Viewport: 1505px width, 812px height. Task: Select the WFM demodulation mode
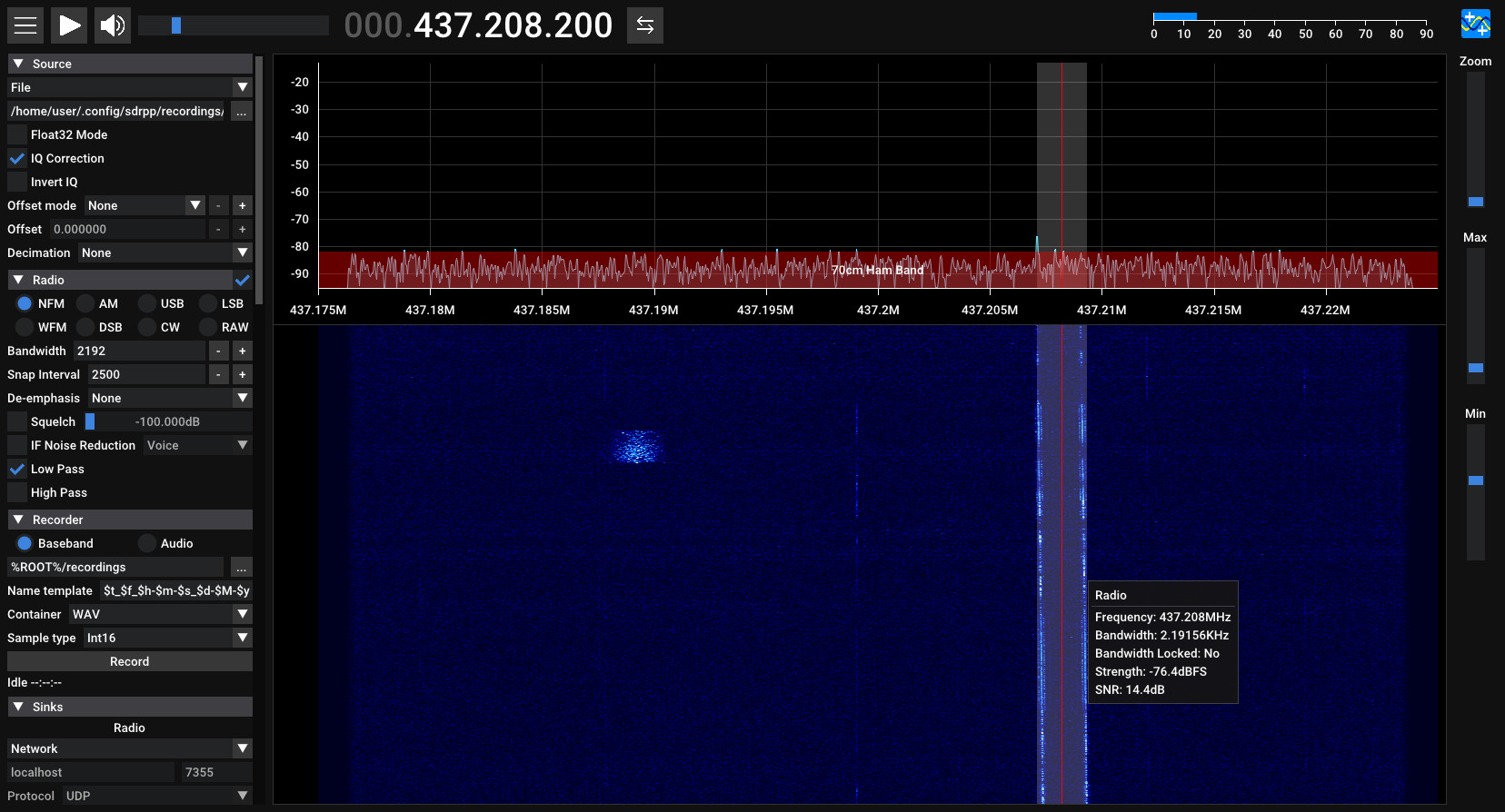[x=25, y=327]
